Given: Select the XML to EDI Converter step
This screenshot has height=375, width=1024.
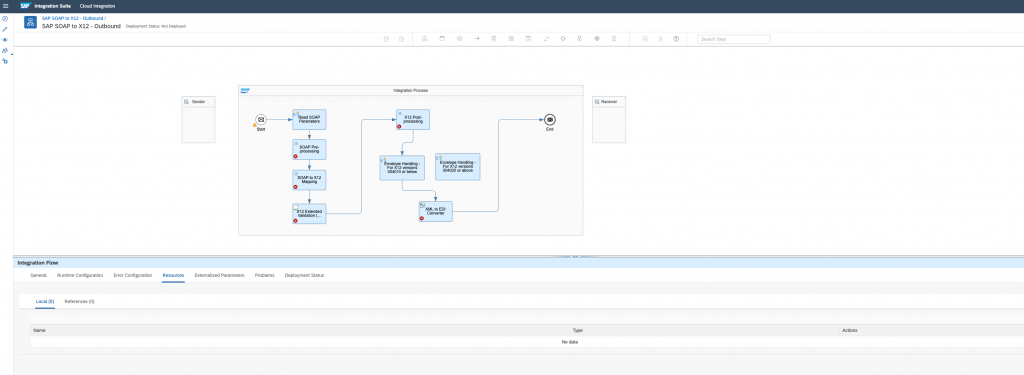Looking at the screenshot, I should (x=435, y=212).
